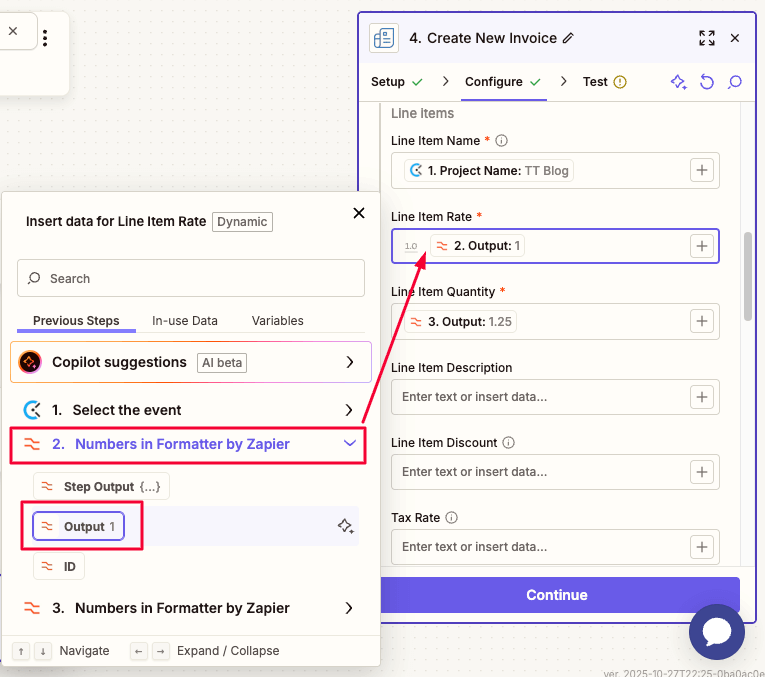Click plus button in Tax Rate field
Image resolution: width=765 pixels, height=677 pixels.
coord(702,547)
